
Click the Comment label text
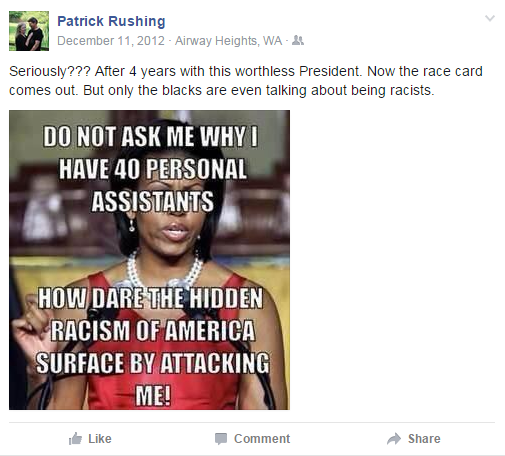tap(262, 439)
